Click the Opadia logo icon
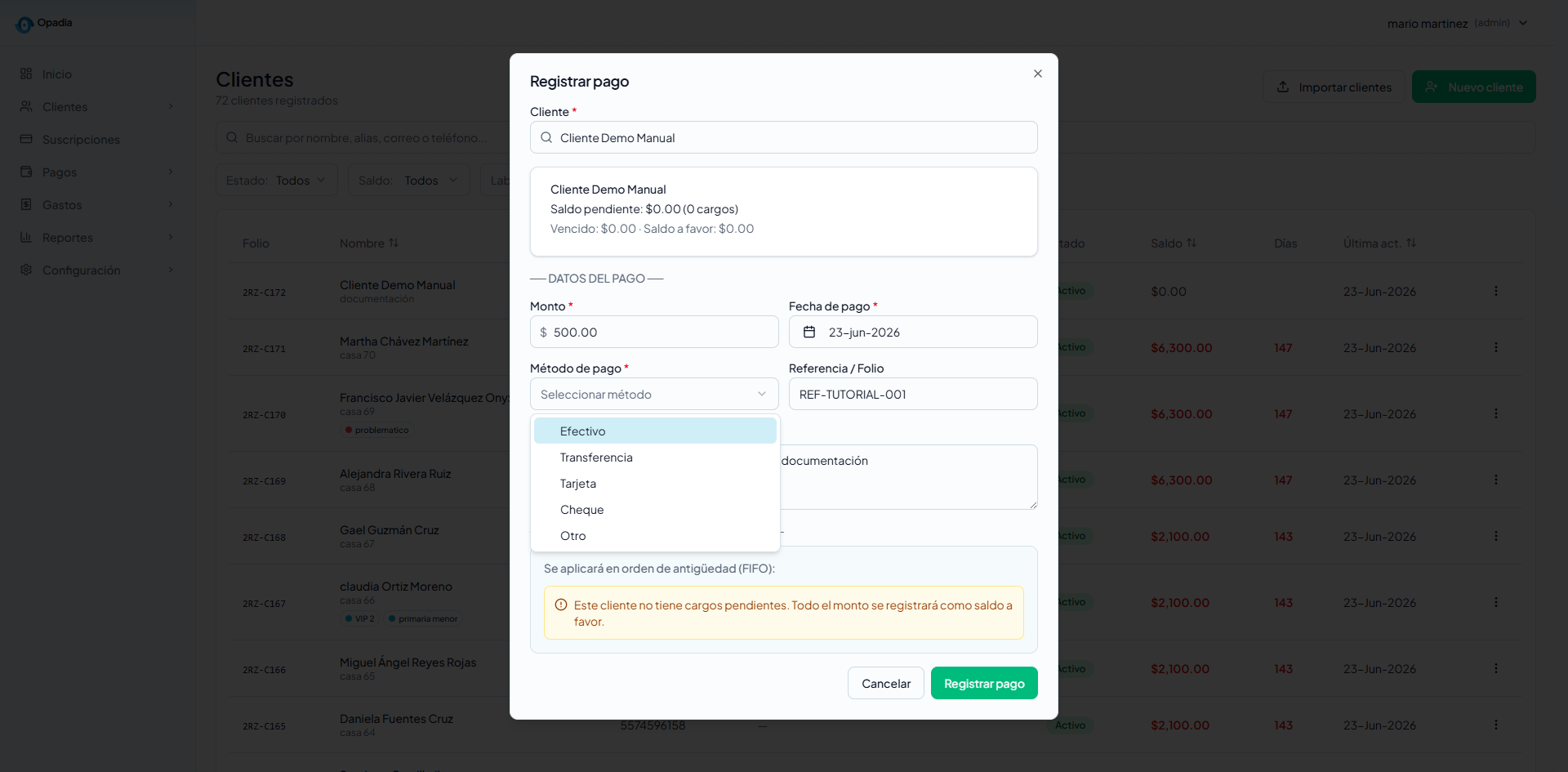This screenshot has width=1568, height=772. [24, 25]
